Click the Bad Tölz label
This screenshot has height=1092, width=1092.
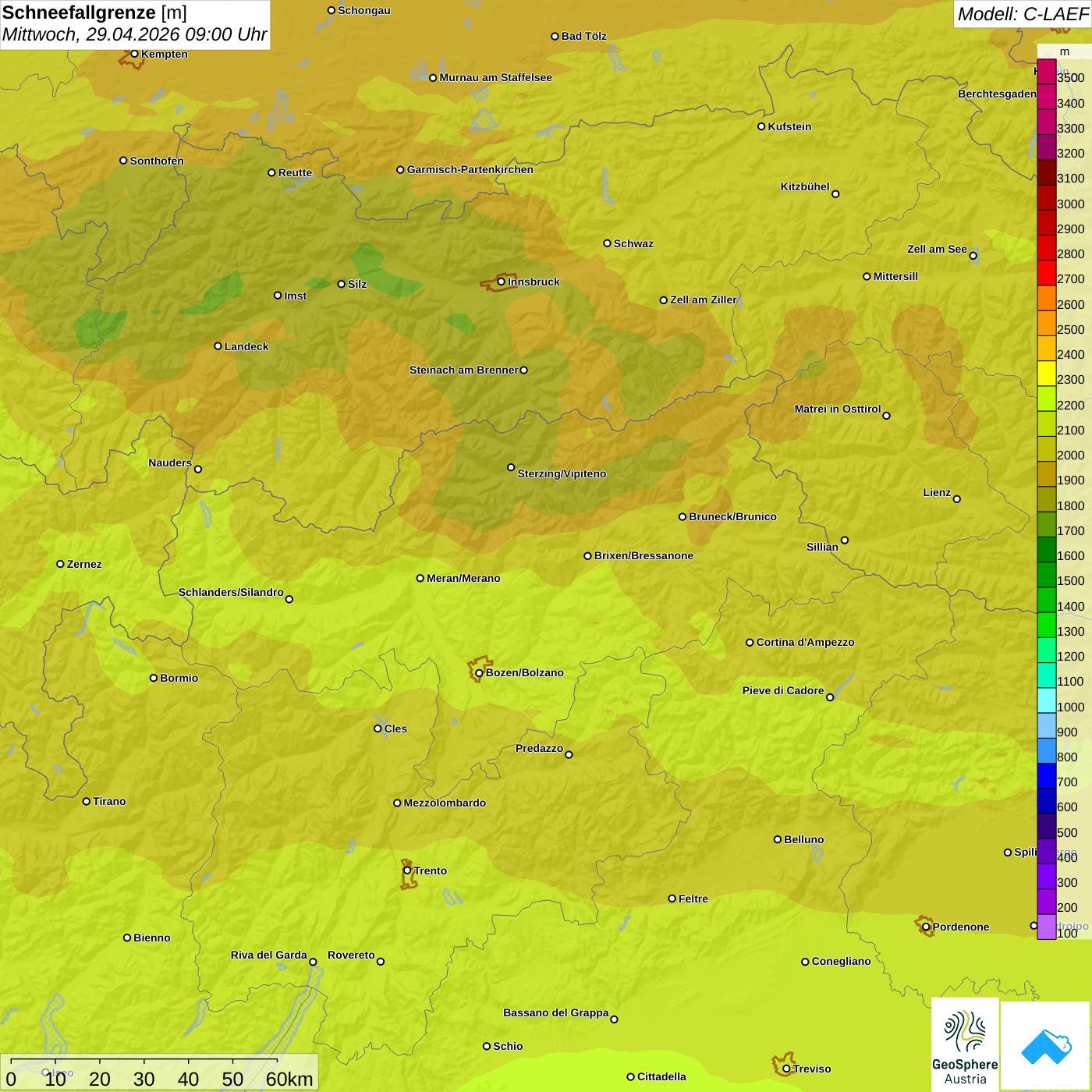pos(584,36)
